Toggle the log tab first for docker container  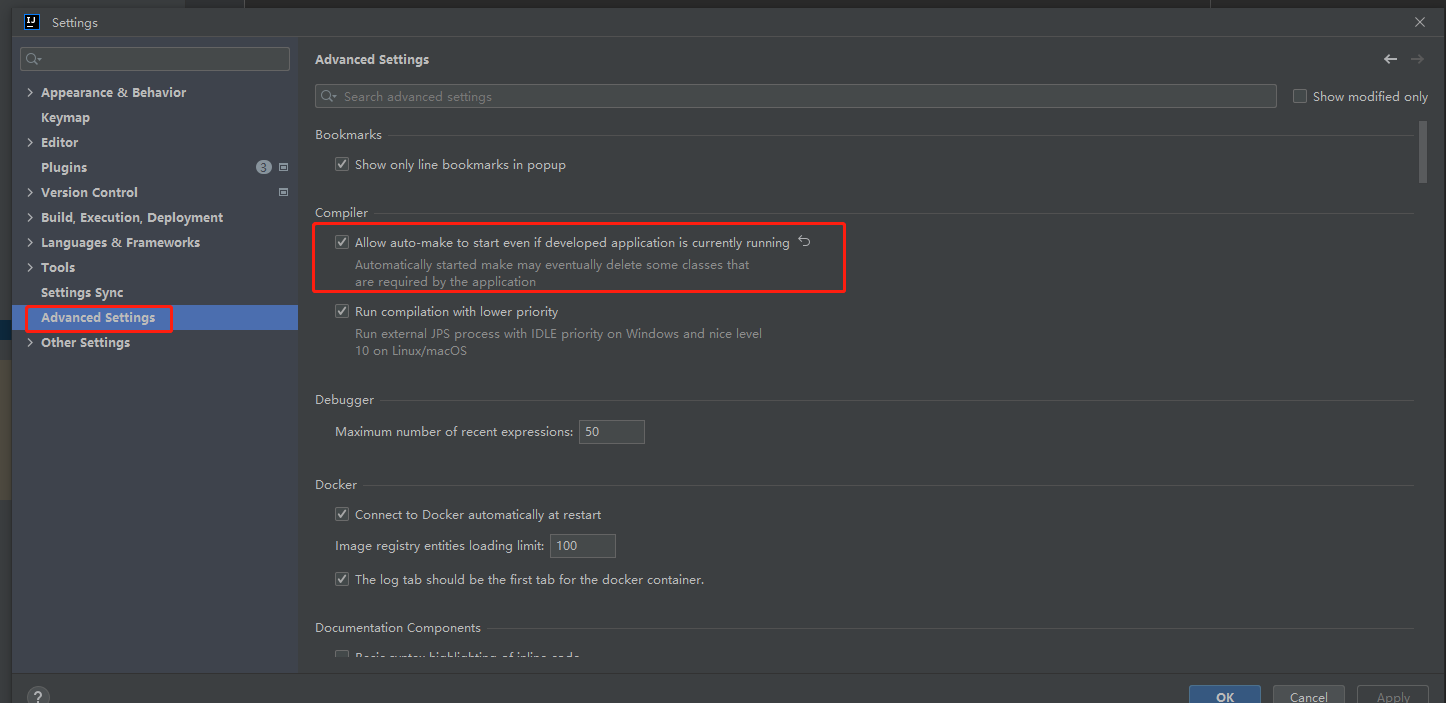(342, 579)
